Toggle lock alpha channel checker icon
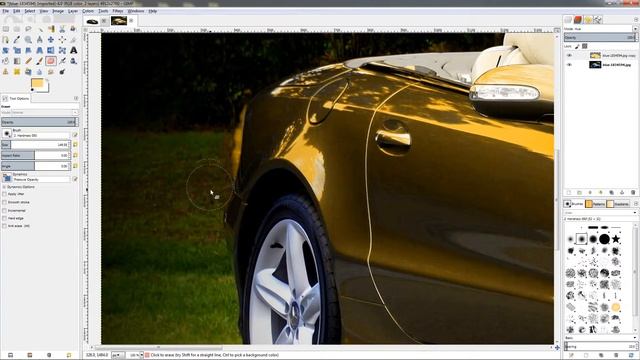Image resolution: width=640 pixels, height=360 pixels. pos(584,46)
